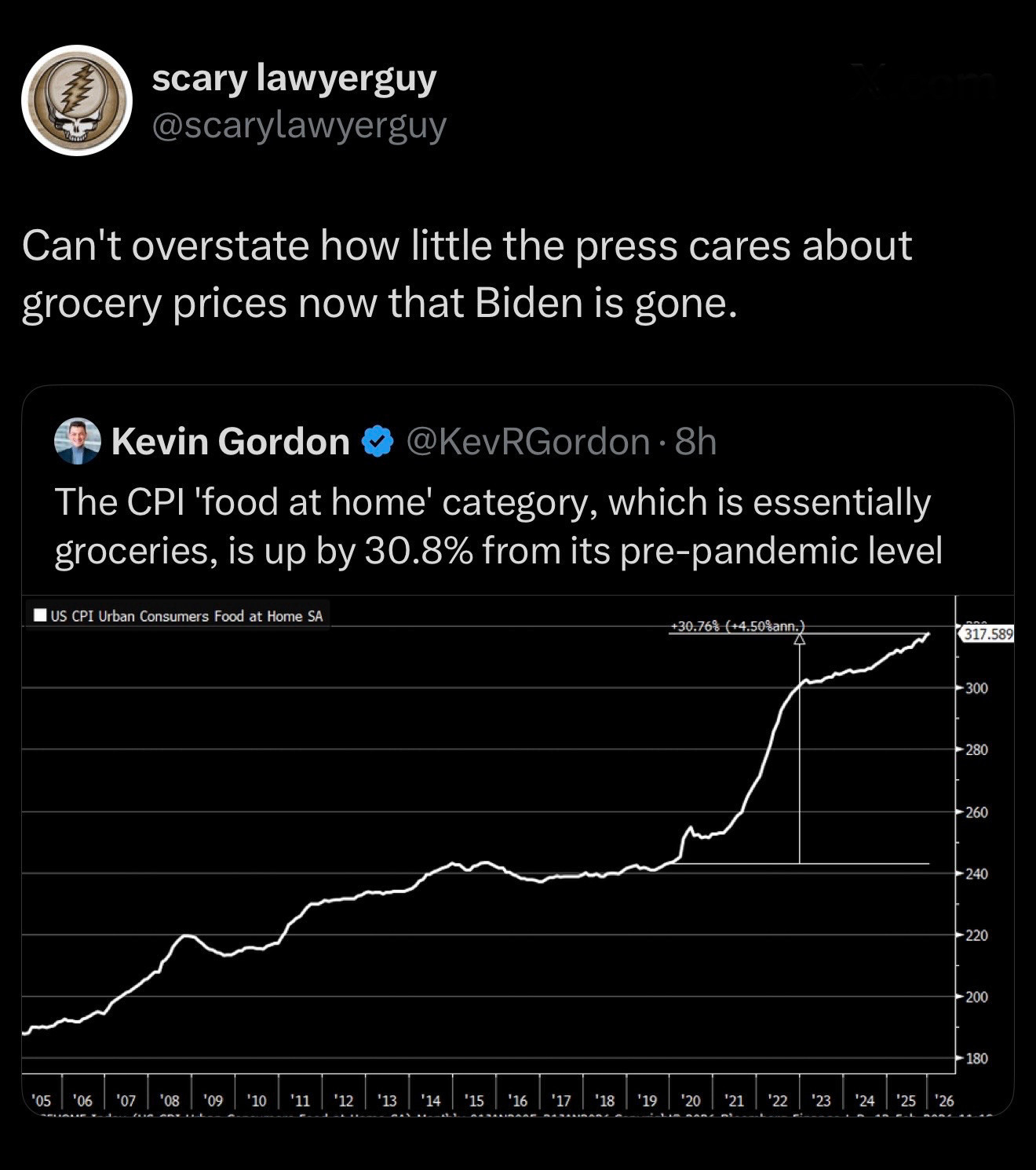
Task: Click the '05 year label on the x-axis
Action: tap(42, 1101)
